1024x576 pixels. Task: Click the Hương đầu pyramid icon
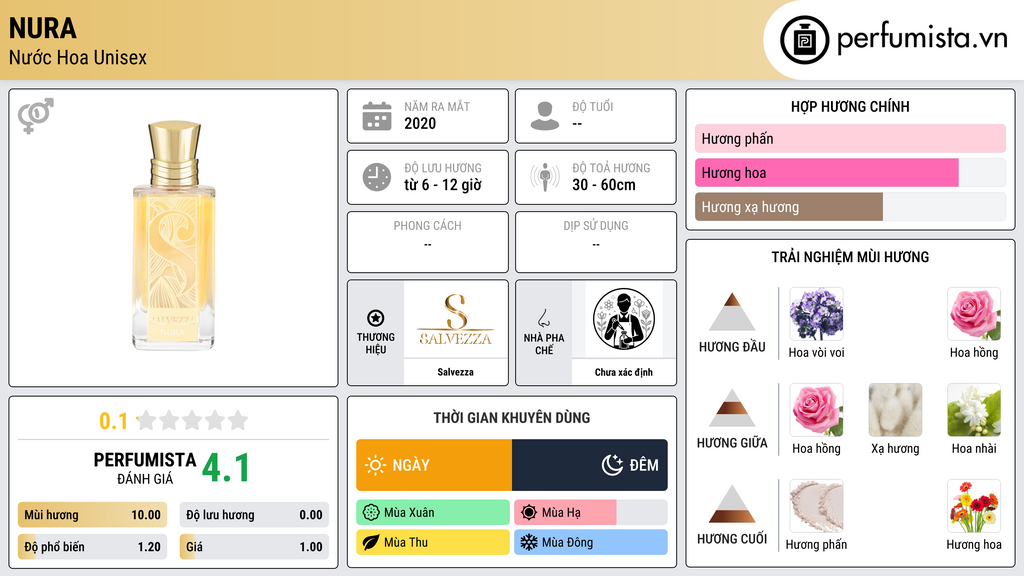(732, 312)
